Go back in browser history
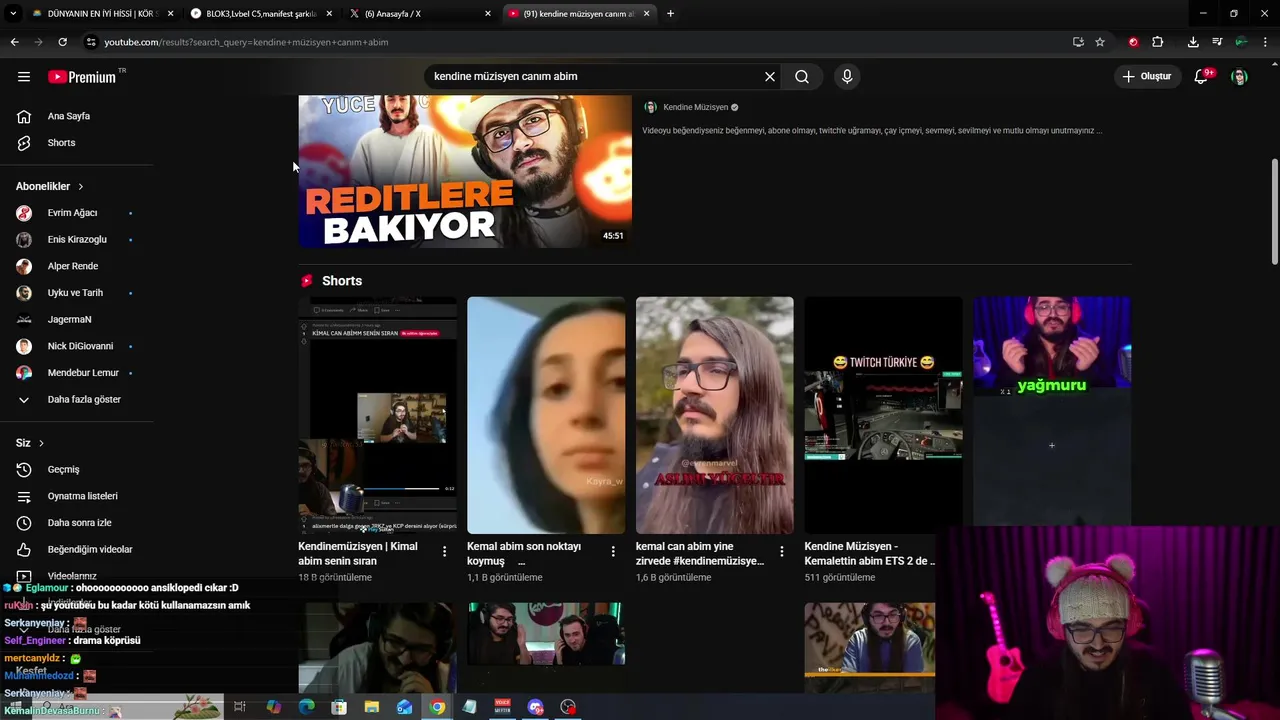This screenshot has height=720, width=1280. click(x=14, y=42)
